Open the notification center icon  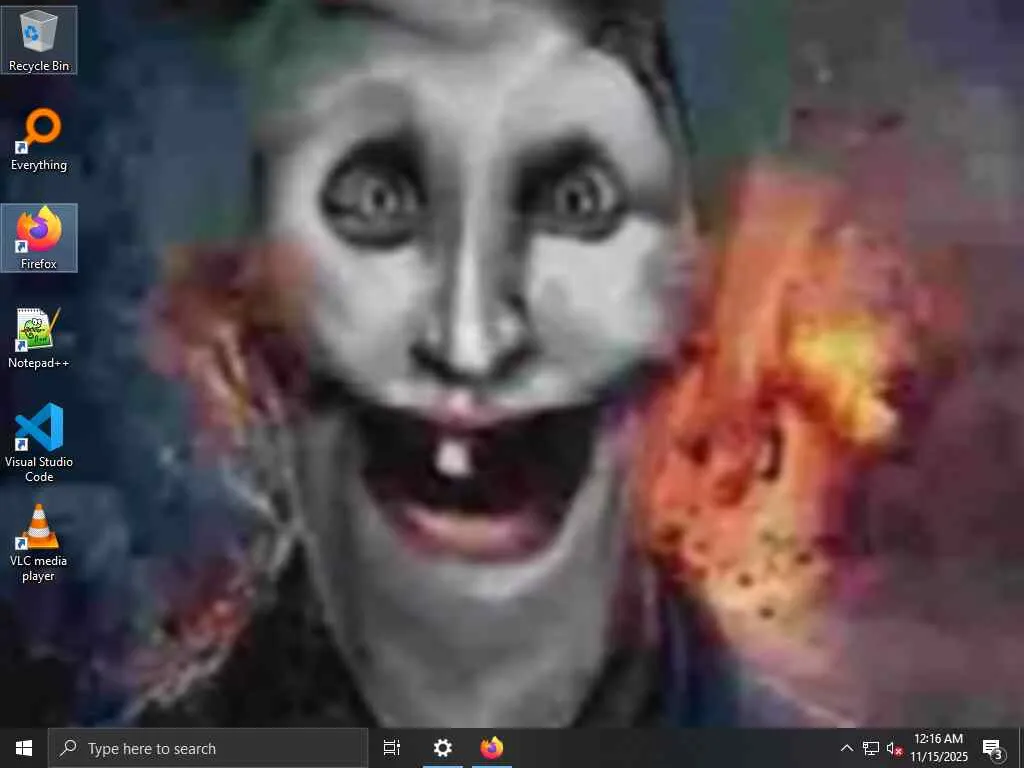pyautogui.click(x=993, y=748)
